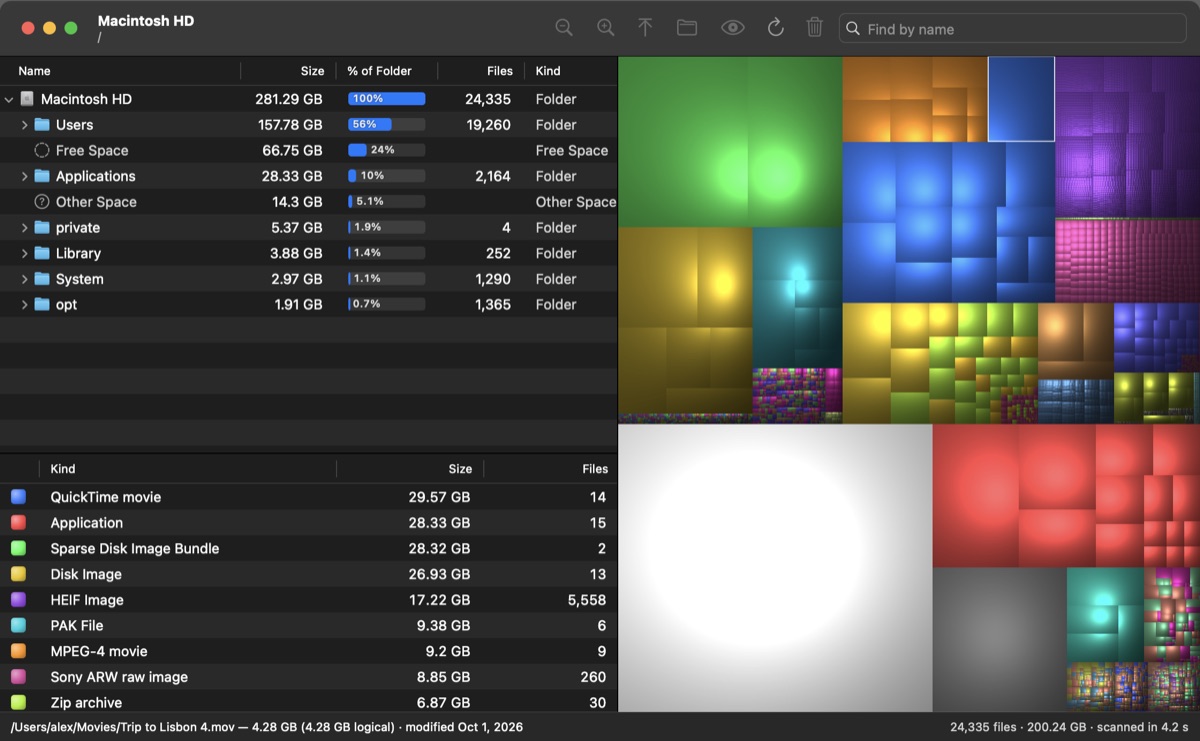
Task: Click the move to Trash icon
Action: click(x=815, y=28)
